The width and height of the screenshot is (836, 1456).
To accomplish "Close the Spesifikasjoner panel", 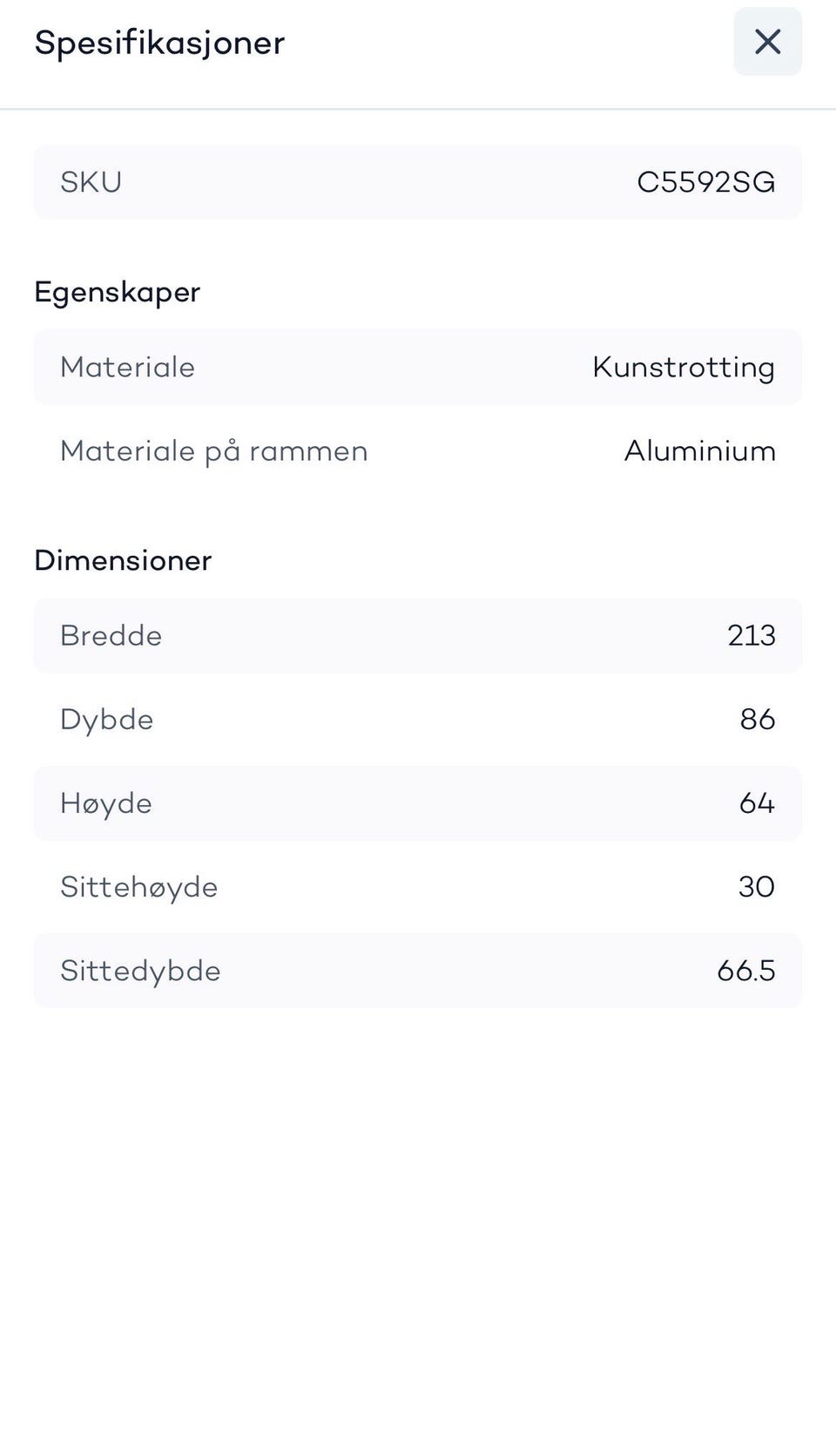I will [x=767, y=41].
